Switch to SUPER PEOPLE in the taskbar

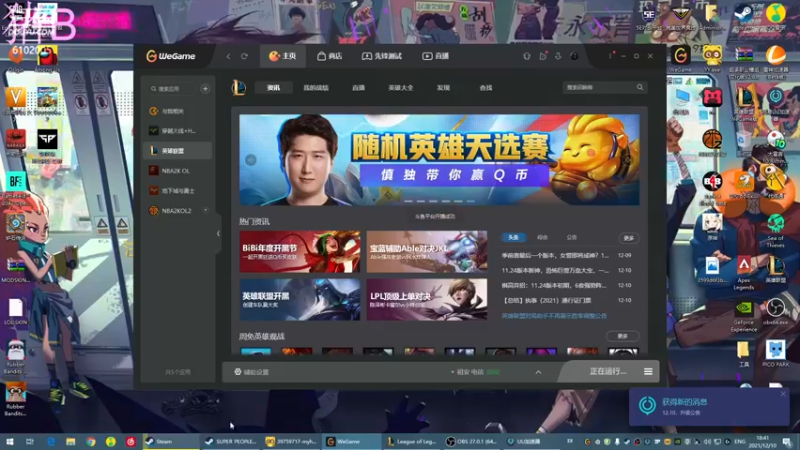[x=231, y=441]
